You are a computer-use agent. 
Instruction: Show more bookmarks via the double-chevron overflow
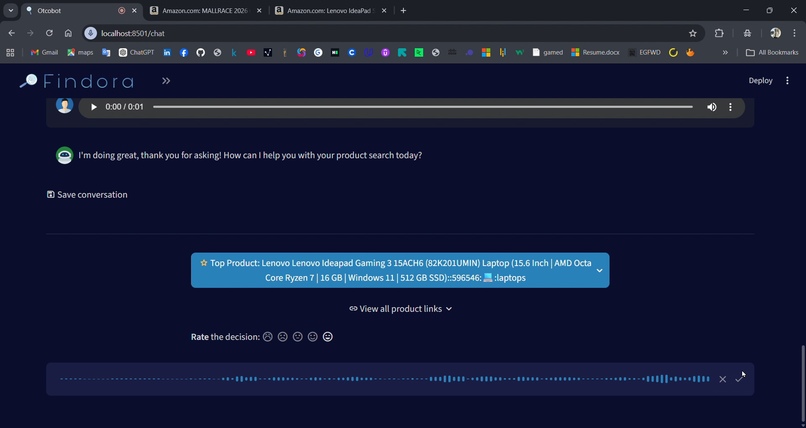[725, 52]
